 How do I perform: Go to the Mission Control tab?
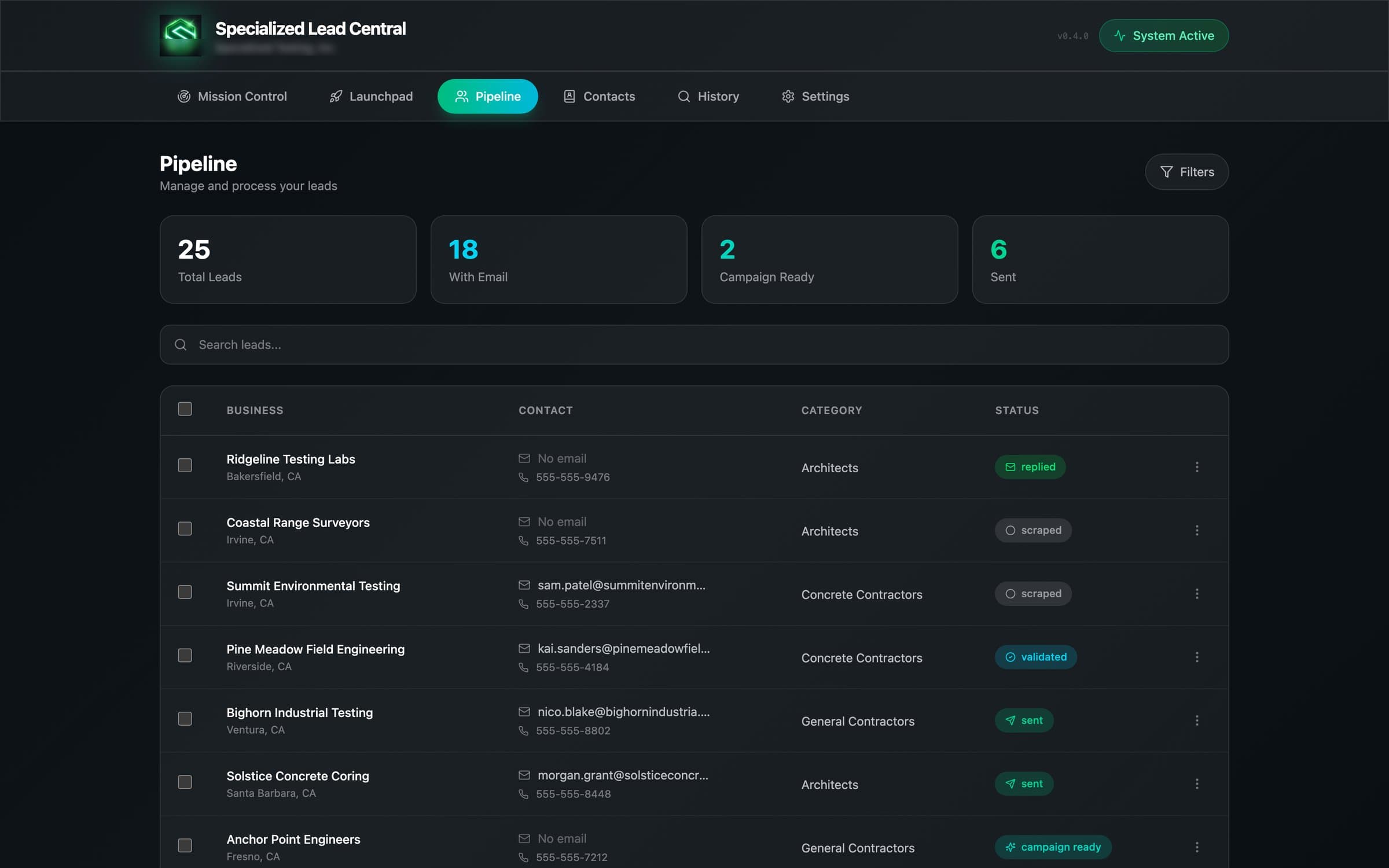click(232, 96)
